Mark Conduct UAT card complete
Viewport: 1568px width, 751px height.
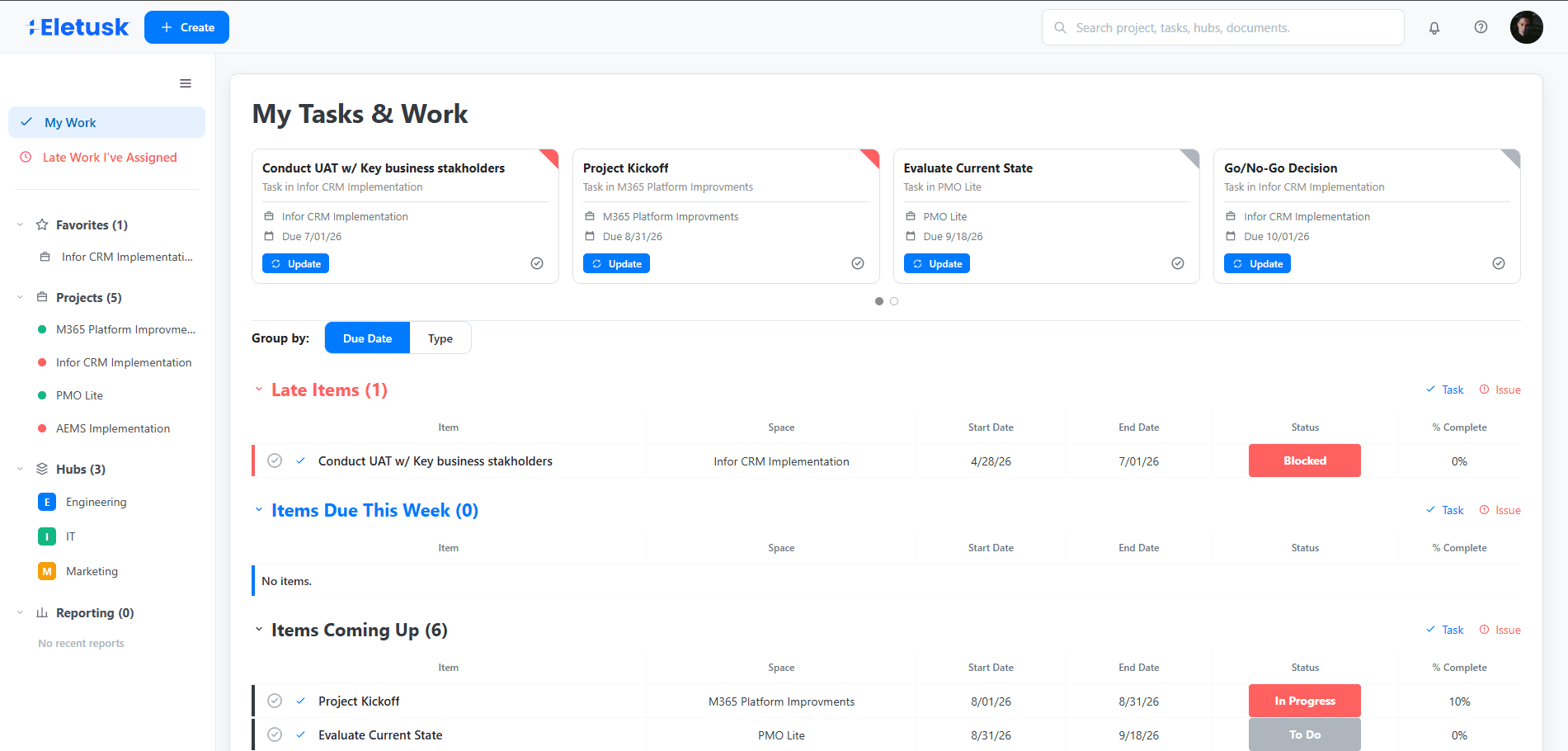[x=537, y=263]
